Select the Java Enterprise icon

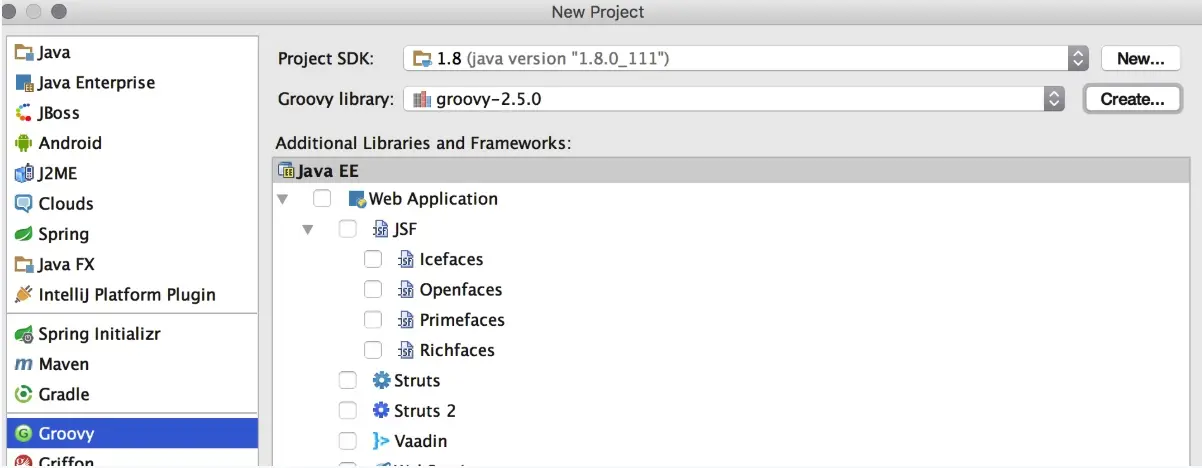pyautogui.click(x=24, y=83)
